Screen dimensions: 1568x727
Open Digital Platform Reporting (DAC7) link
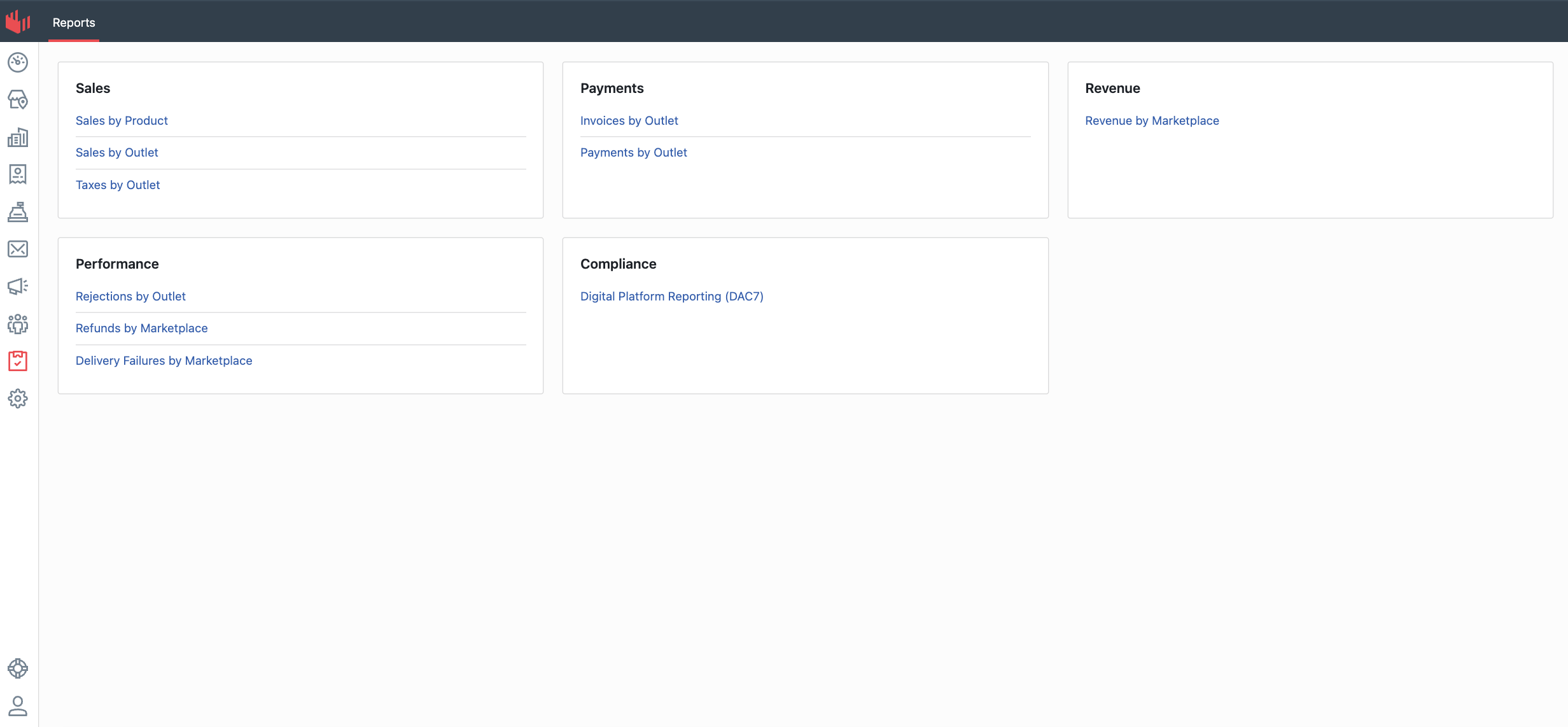pyautogui.click(x=671, y=296)
